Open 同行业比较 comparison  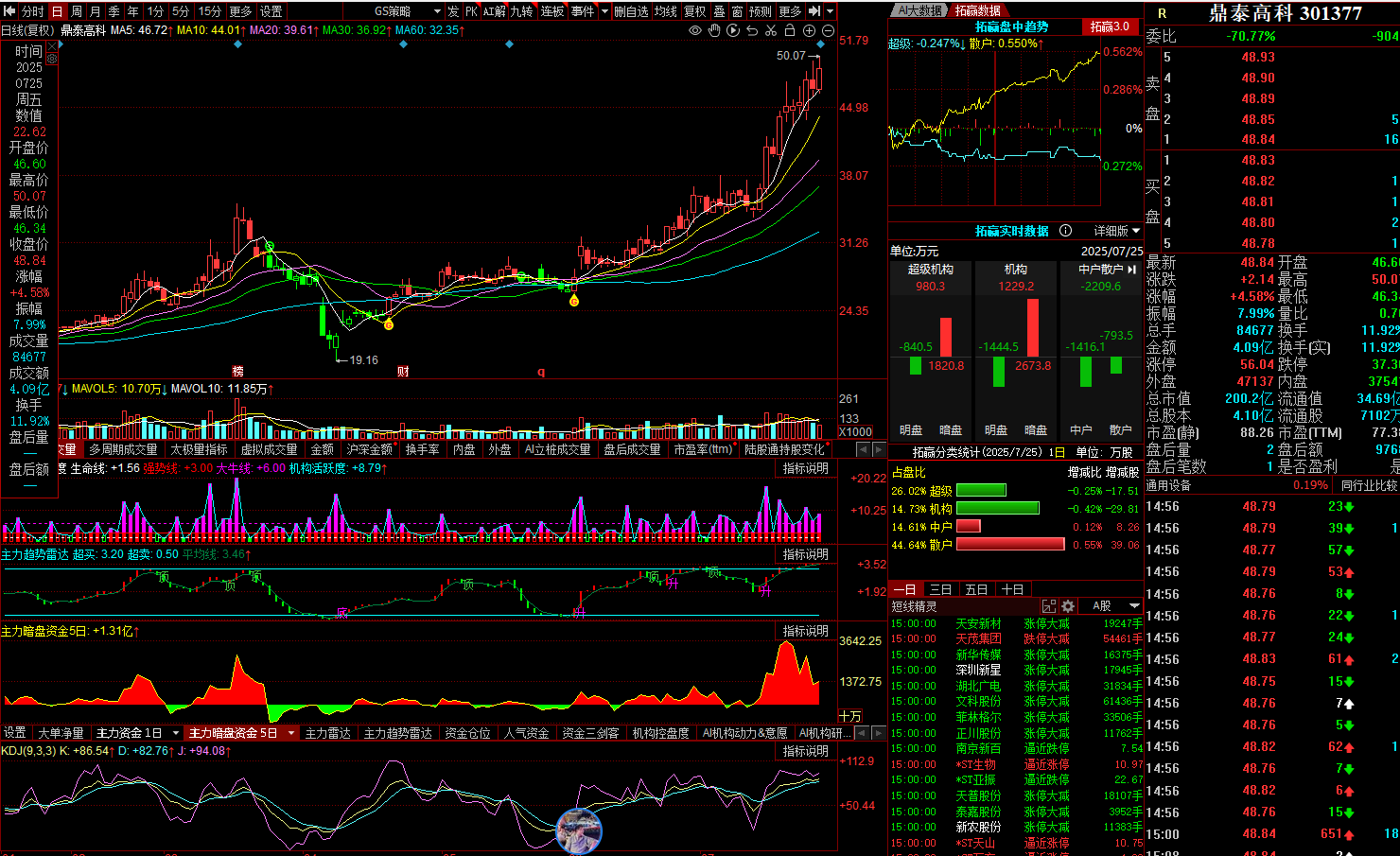pos(1369,485)
